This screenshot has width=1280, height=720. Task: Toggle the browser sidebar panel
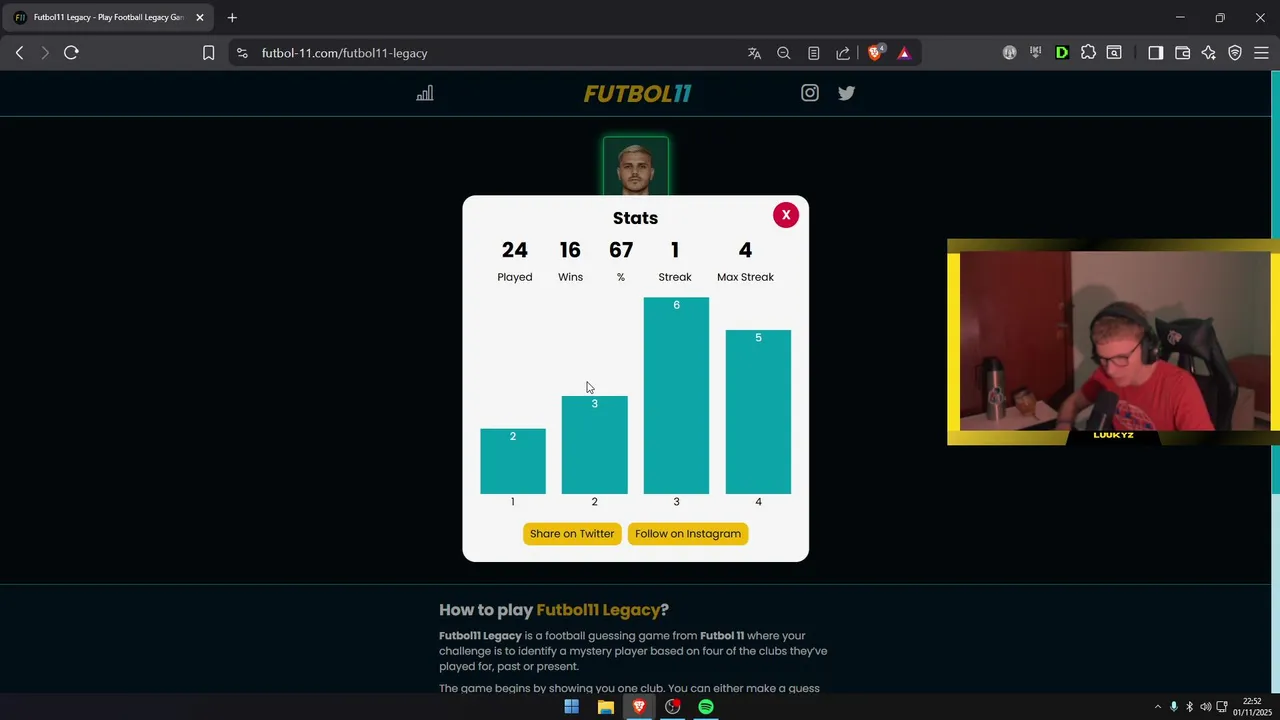(x=1156, y=53)
